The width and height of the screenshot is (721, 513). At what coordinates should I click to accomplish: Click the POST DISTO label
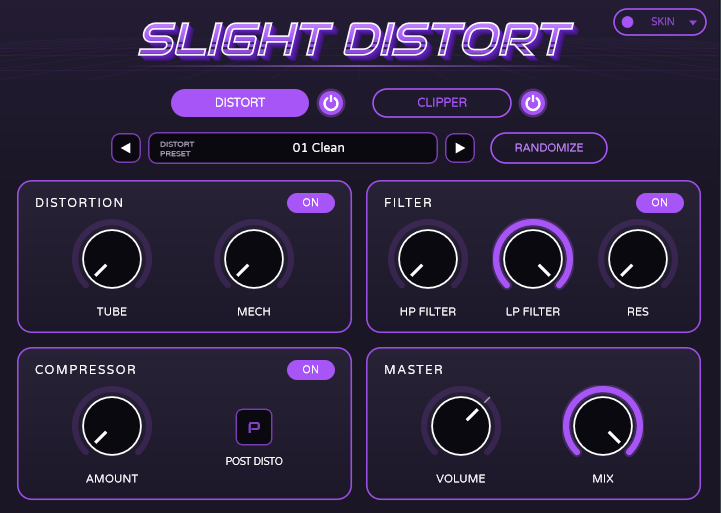click(x=254, y=461)
